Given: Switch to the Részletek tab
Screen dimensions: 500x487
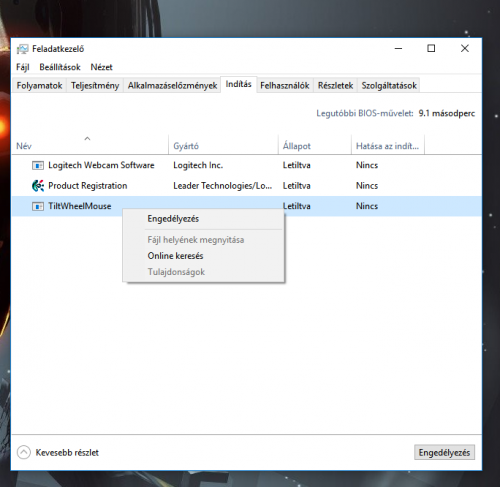Looking at the screenshot, I should tap(335, 86).
